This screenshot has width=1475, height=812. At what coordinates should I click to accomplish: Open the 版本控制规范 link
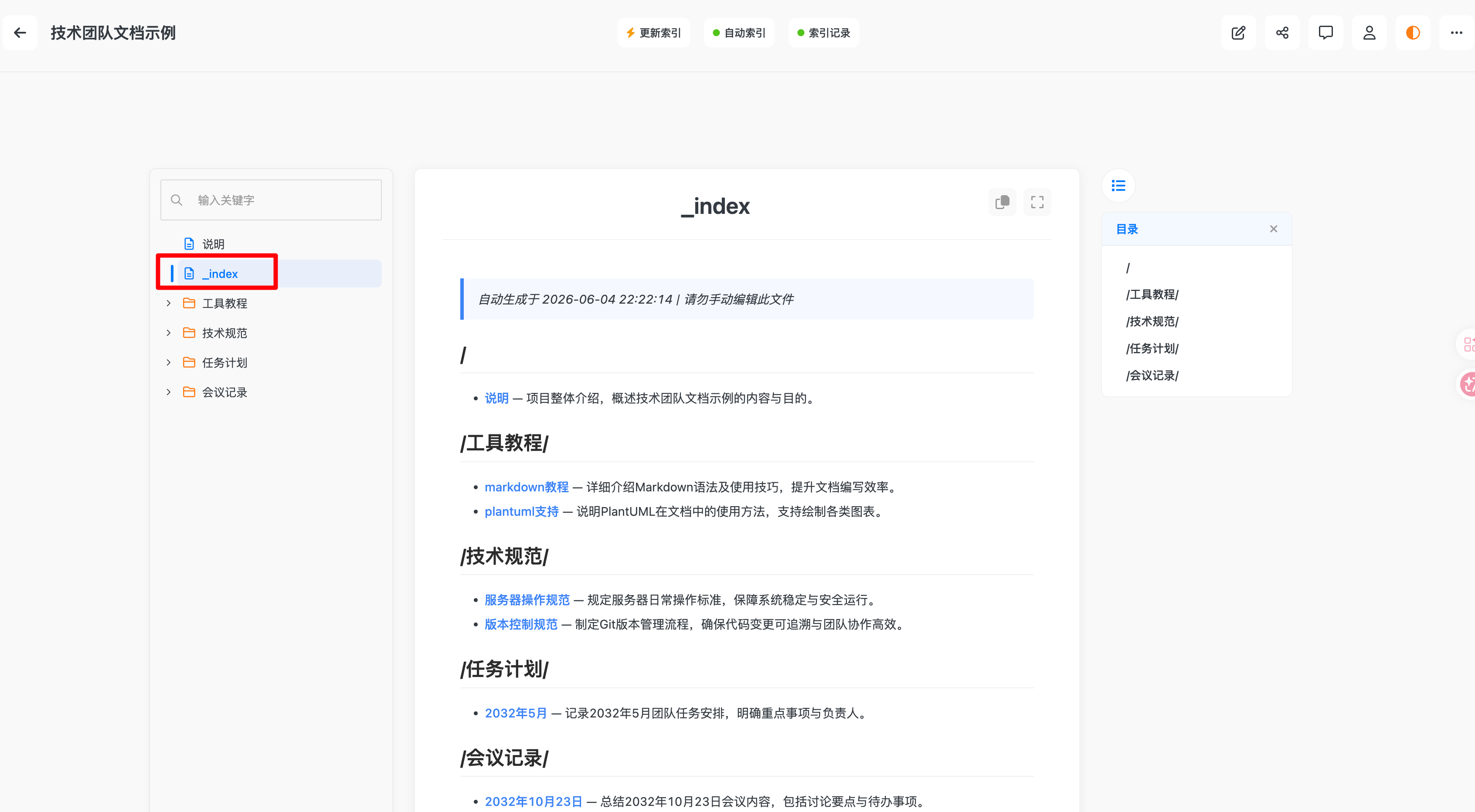pos(521,624)
